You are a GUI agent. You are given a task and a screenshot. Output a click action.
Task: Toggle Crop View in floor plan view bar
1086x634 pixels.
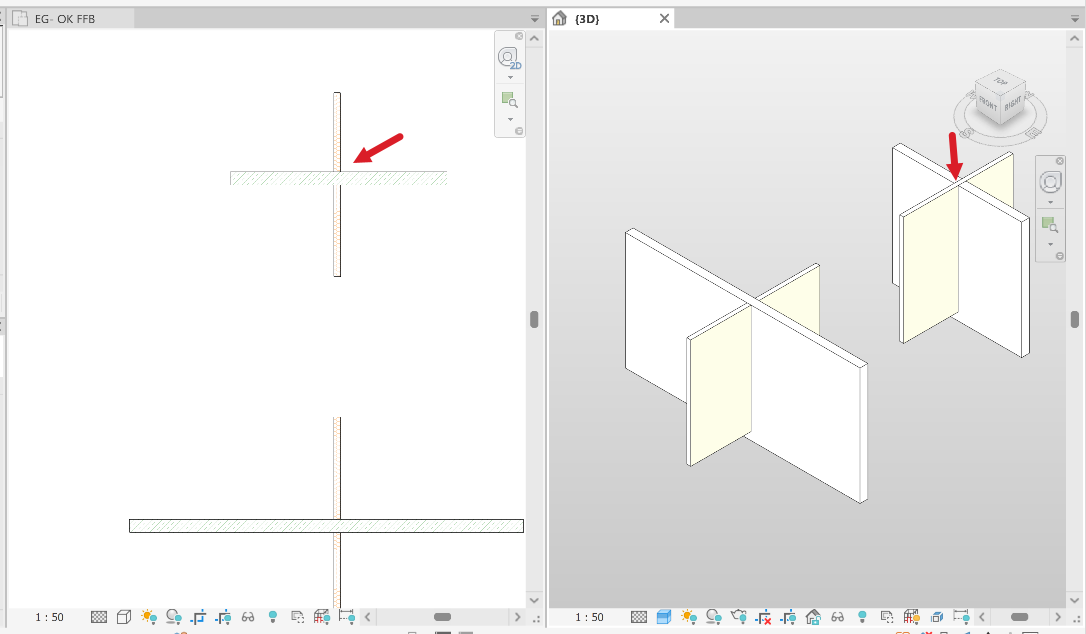point(198,617)
